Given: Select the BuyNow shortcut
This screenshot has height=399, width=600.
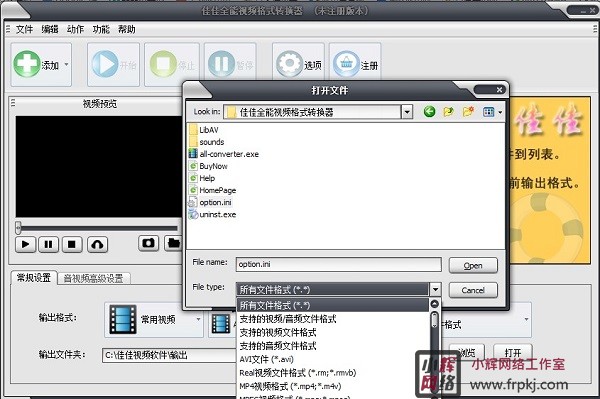Looking at the screenshot, I should coord(213,166).
